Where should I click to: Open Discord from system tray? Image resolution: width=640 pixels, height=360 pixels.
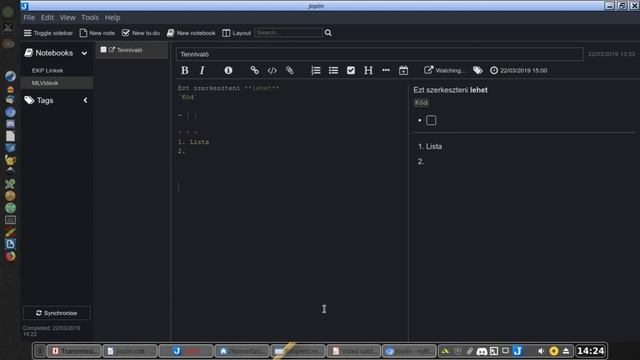[482, 351]
